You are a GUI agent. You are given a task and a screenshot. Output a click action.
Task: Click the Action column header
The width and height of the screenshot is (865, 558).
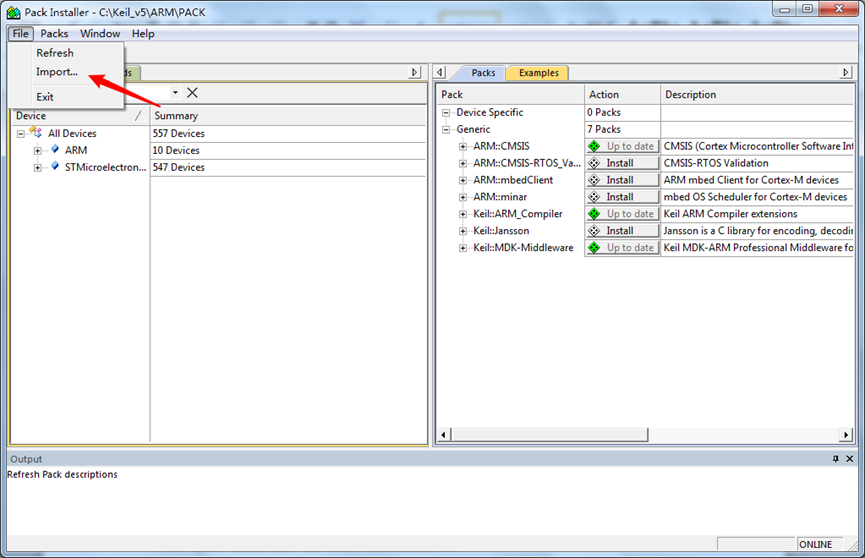pyautogui.click(x=622, y=95)
